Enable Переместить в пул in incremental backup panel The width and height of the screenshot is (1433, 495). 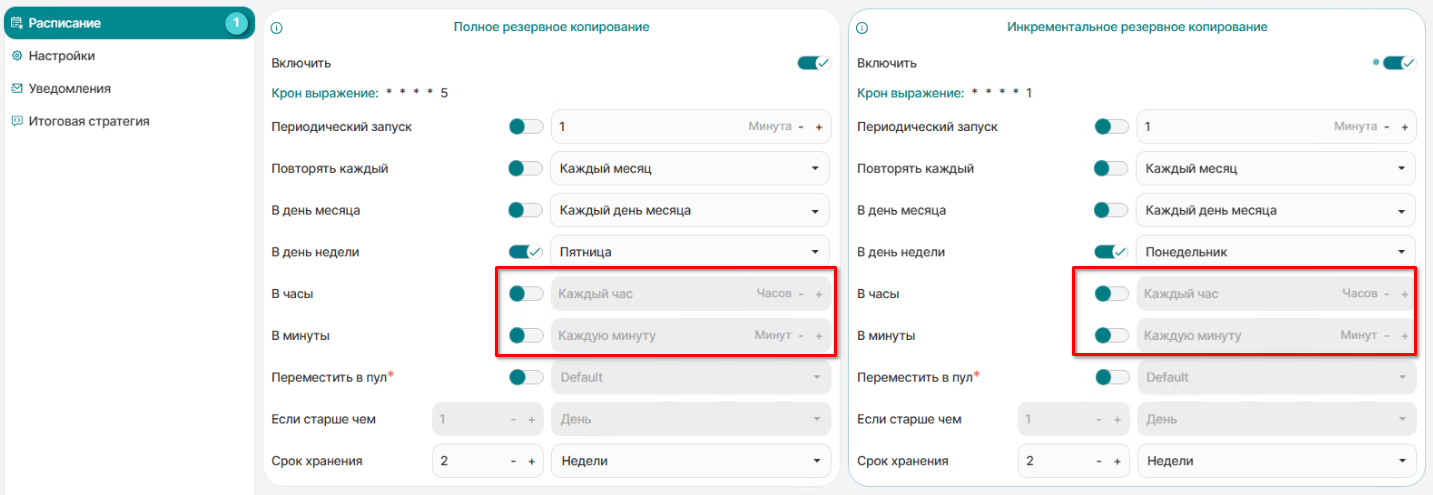[x=1112, y=377]
